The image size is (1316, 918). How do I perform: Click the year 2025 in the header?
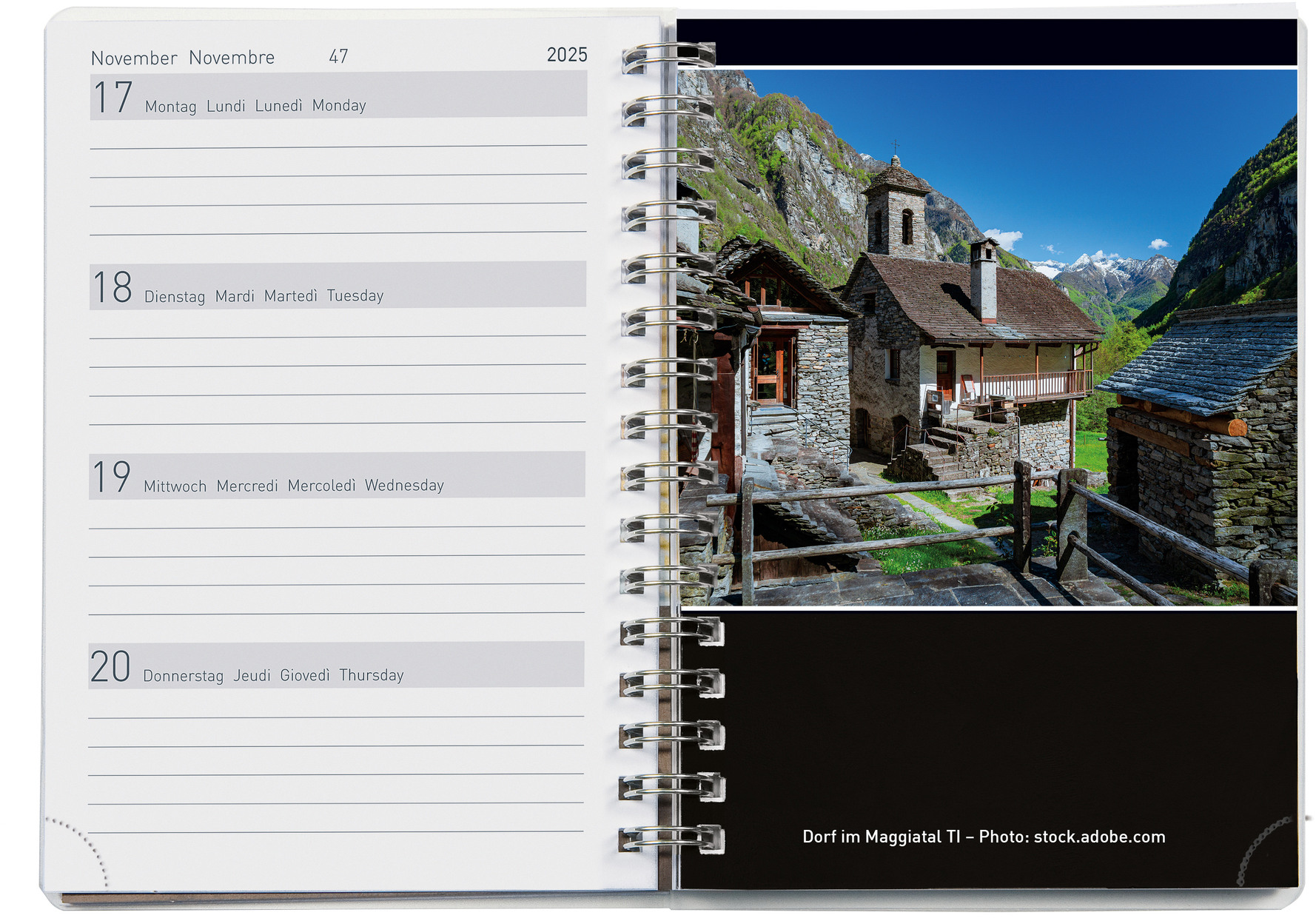click(567, 55)
